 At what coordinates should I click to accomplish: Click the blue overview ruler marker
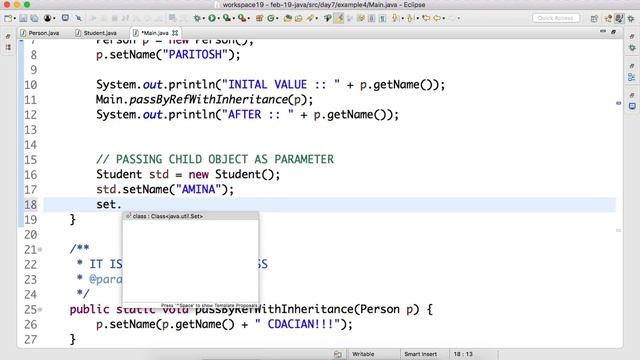(x=618, y=103)
